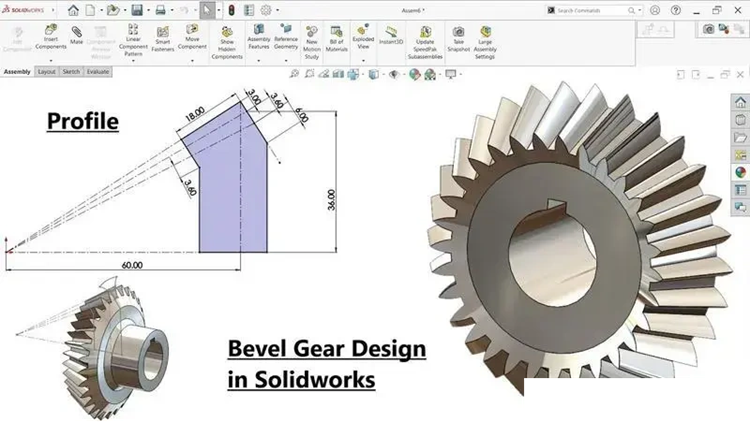Image resolution: width=750 pixels, height=423 pixels.
Task: Click Linear Component Pattern tool
Action: click(133, 40)
